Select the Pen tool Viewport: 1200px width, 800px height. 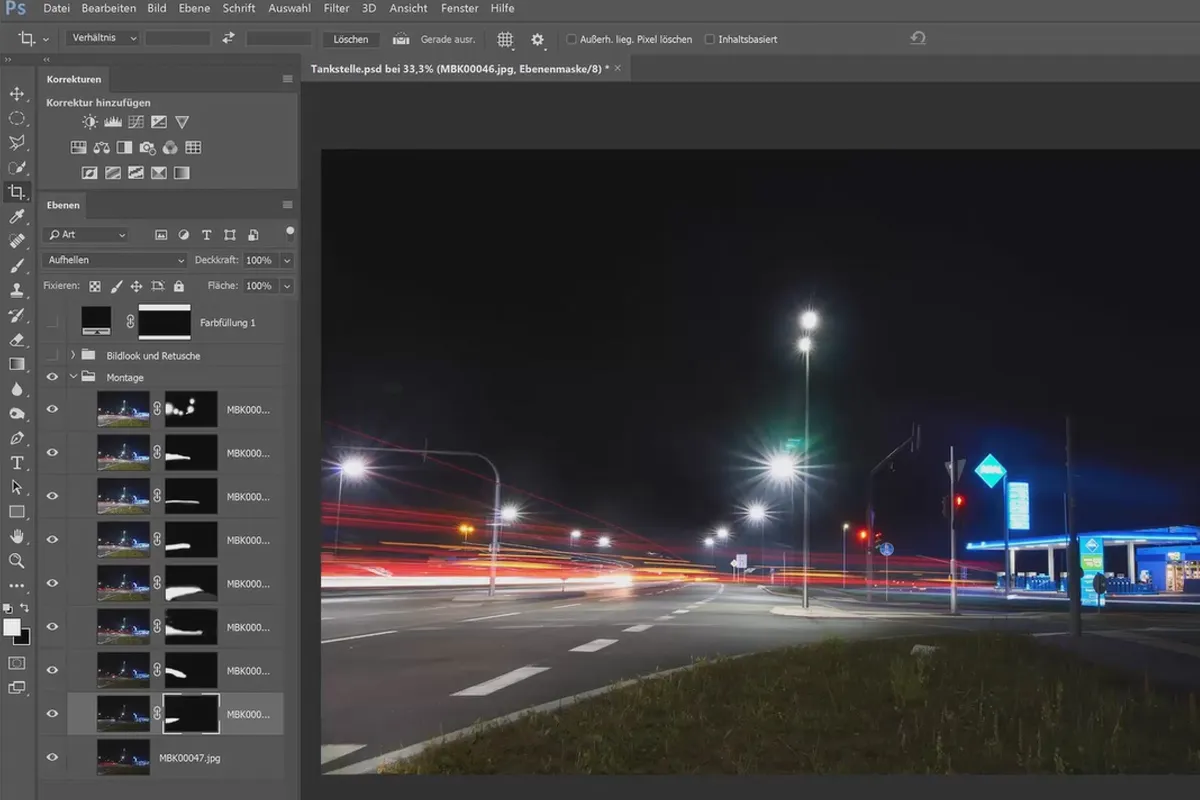click(x=17, y=438)
